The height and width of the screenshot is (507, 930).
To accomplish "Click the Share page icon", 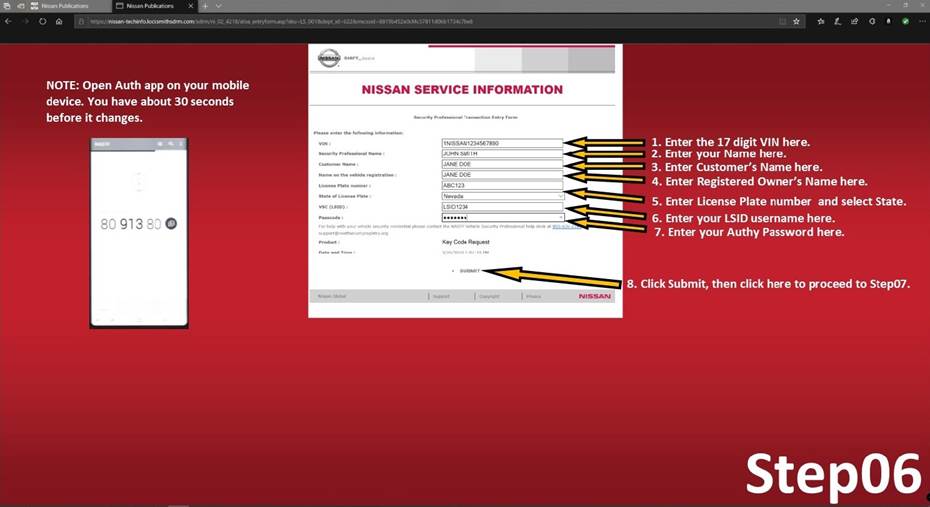I will [855, 21].
